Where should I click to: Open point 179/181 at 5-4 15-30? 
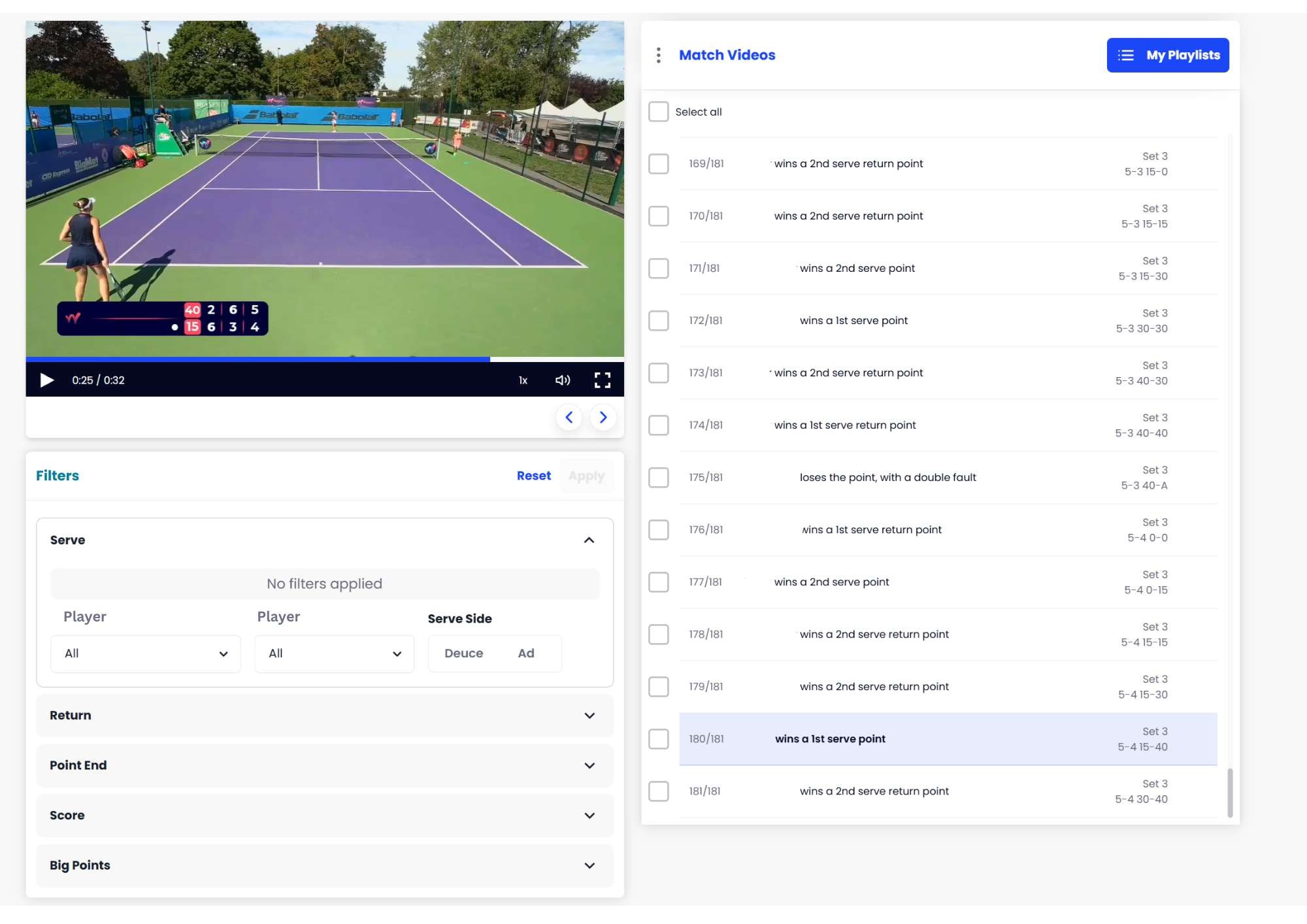pos(948,687)
